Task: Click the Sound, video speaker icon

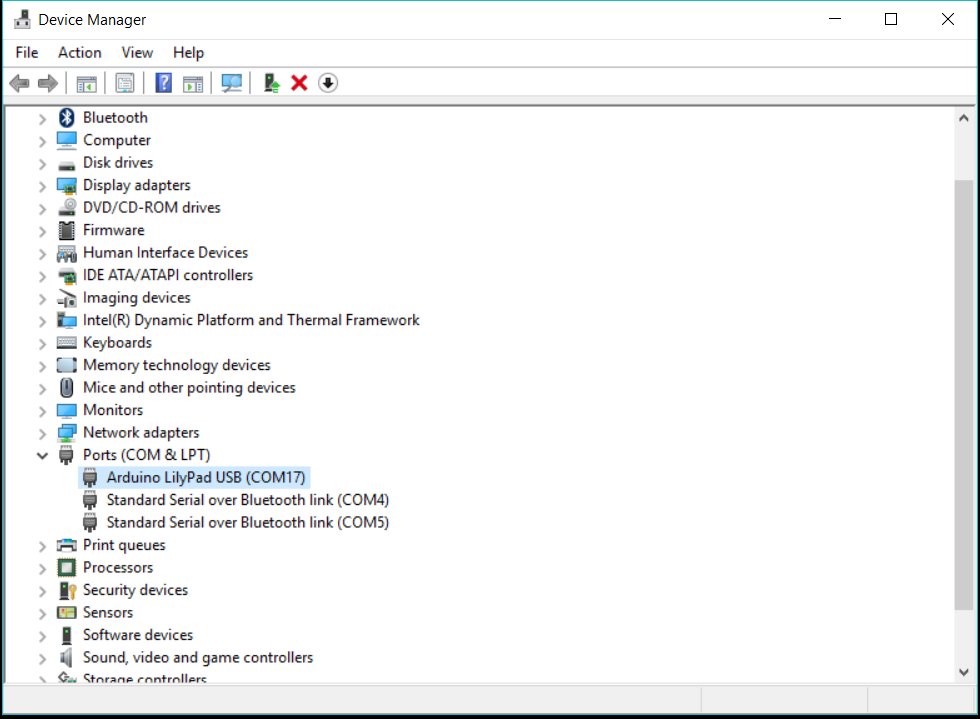Action: click(x=66, y=658)
